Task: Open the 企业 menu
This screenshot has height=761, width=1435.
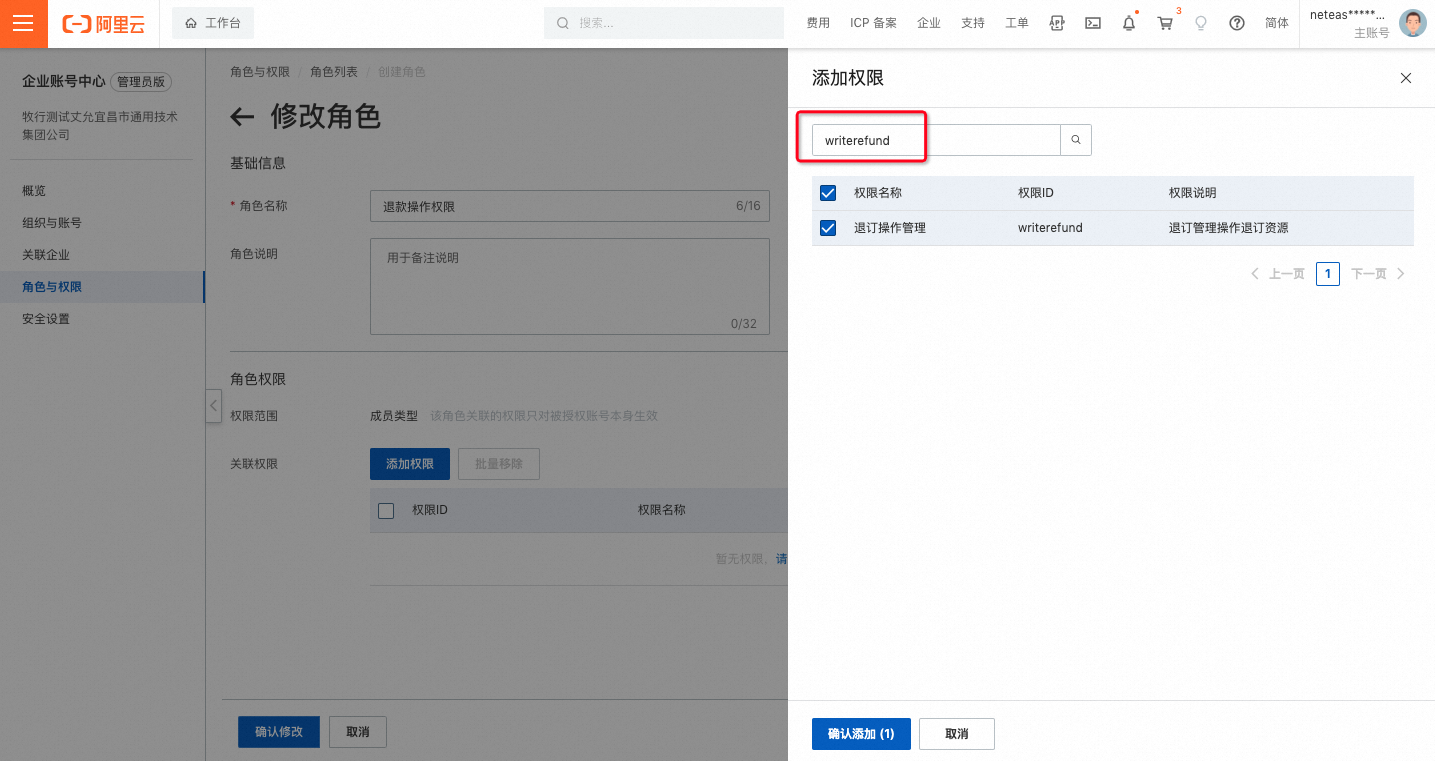Action: [929, 23]
